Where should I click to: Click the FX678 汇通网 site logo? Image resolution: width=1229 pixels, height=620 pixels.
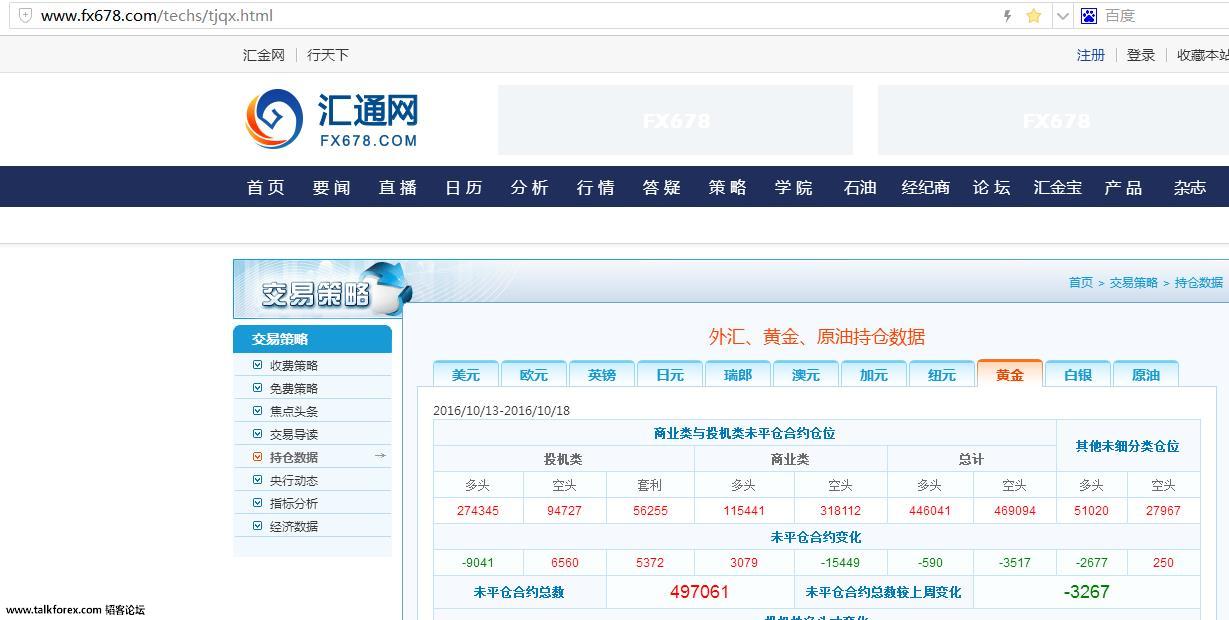click(x=332, y=118)
